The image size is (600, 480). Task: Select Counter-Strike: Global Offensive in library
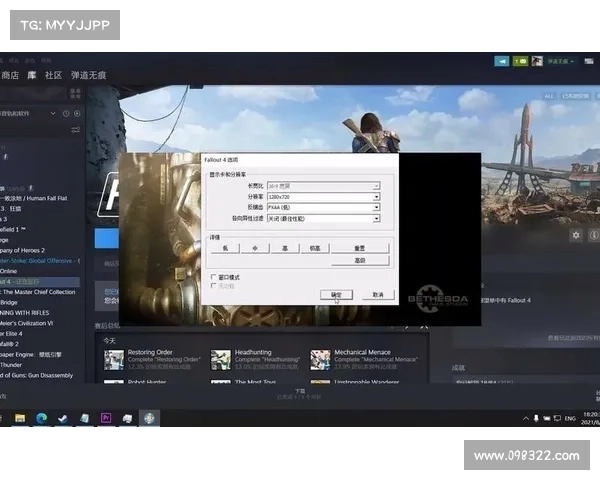(x=38, y=261)
